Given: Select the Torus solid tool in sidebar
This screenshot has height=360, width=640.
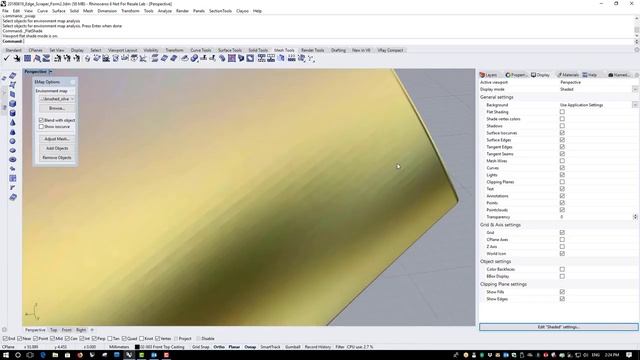Looking at the screenshot, I should (13, 160).
